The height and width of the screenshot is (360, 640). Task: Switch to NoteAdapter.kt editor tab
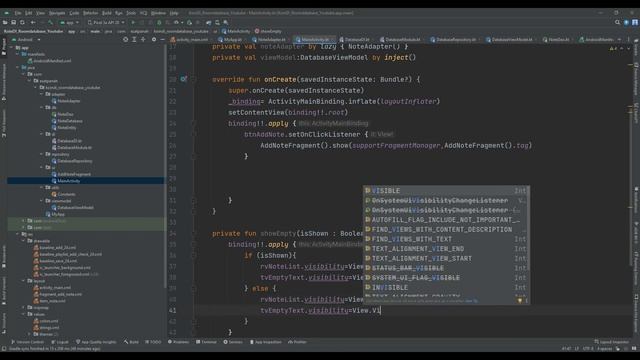pyautogui.click(x=269, y=40)
